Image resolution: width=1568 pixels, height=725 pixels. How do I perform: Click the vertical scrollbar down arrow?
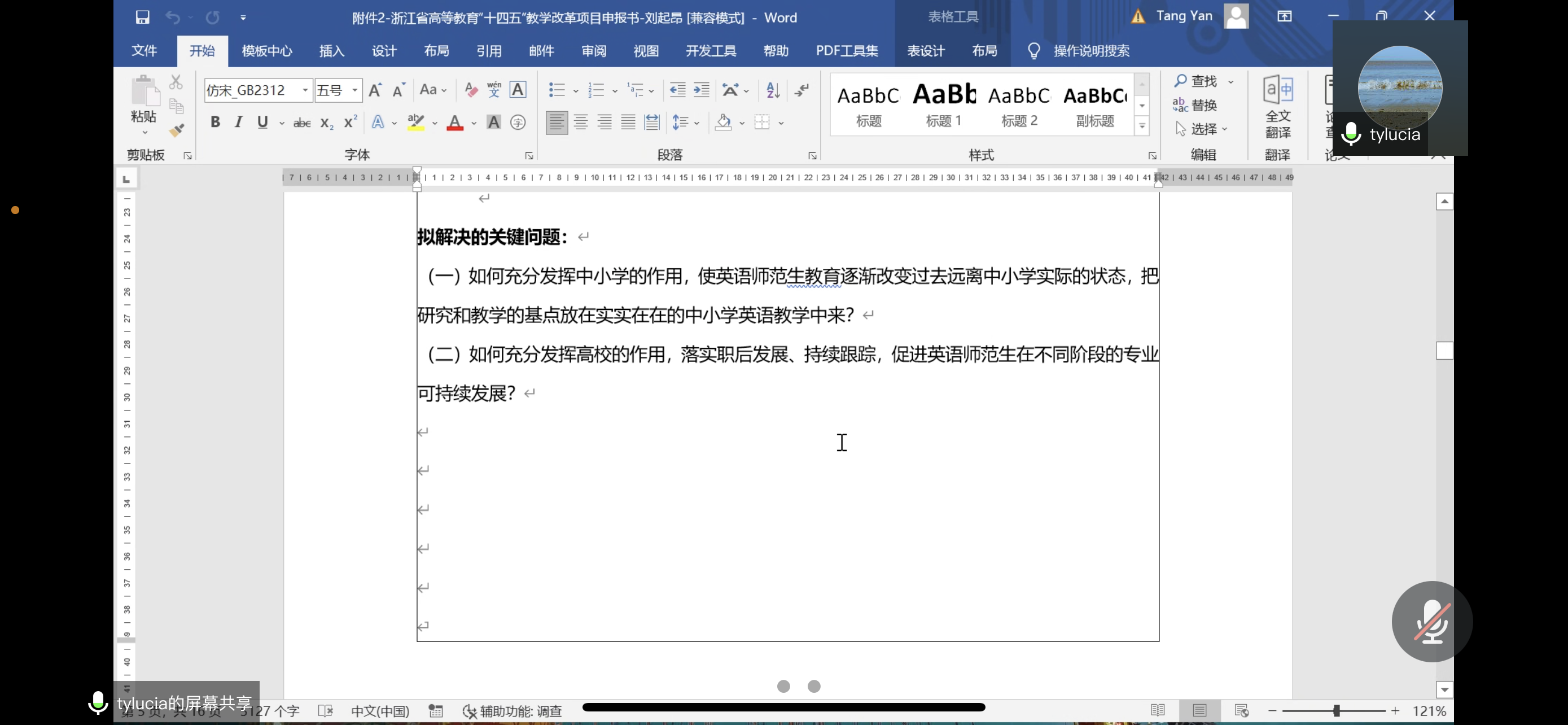[x=1444, y=689]
